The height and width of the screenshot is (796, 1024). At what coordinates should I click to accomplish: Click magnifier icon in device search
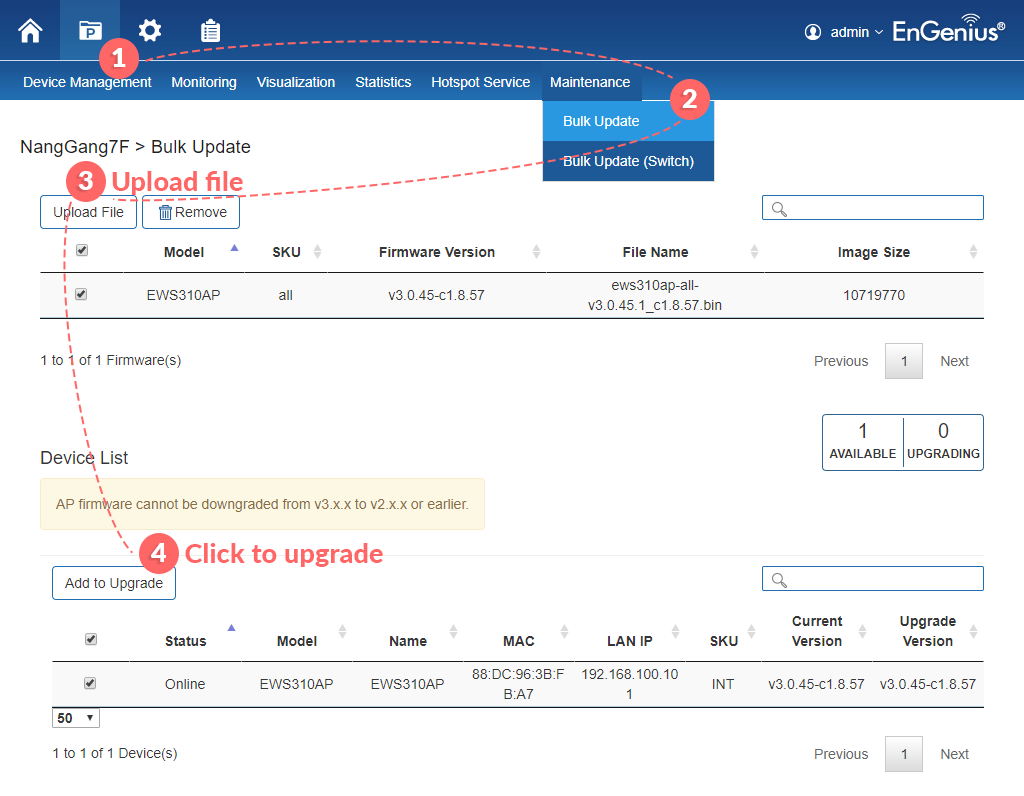[x=779, y=580]
